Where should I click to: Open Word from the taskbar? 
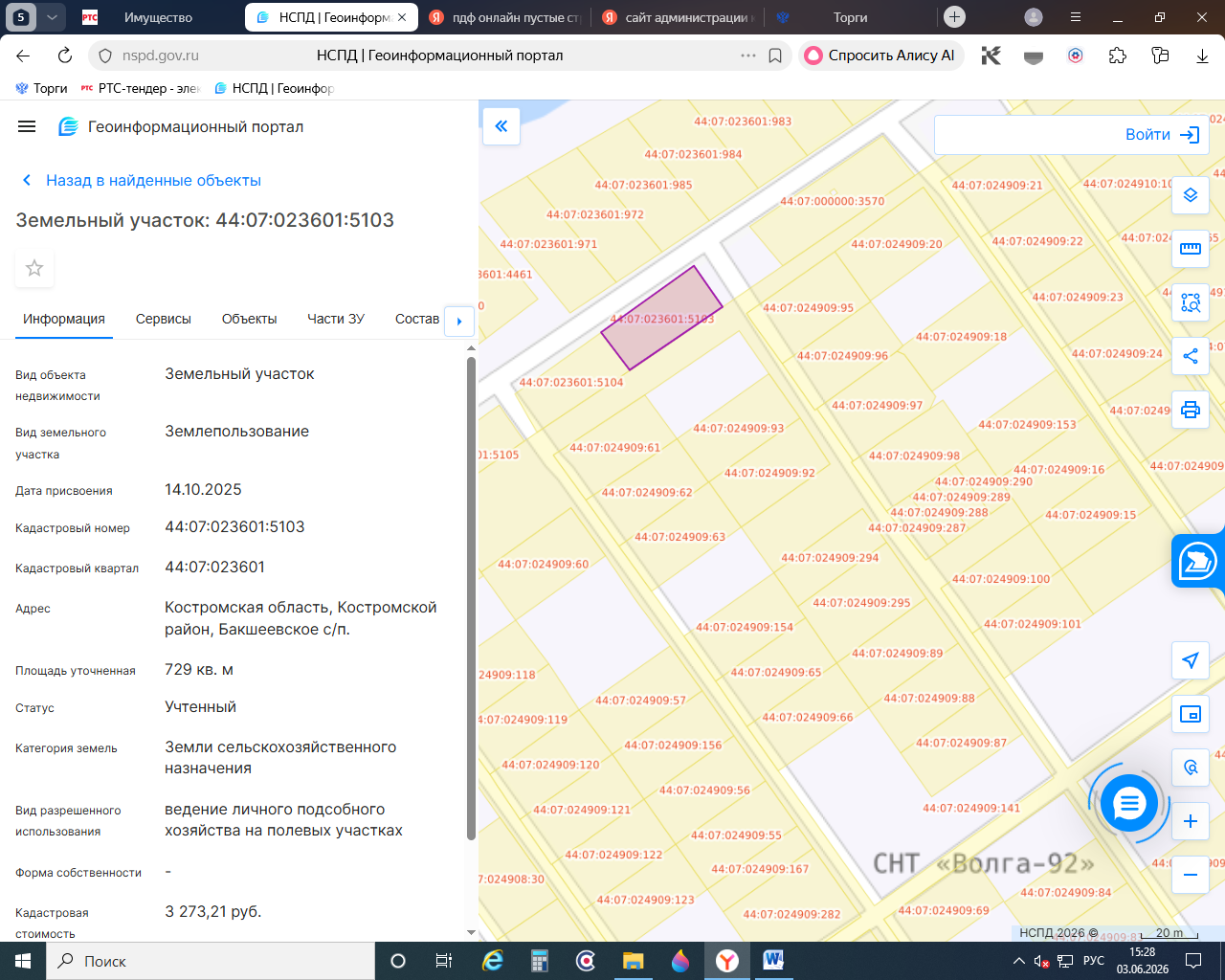(x=773, y=961)
